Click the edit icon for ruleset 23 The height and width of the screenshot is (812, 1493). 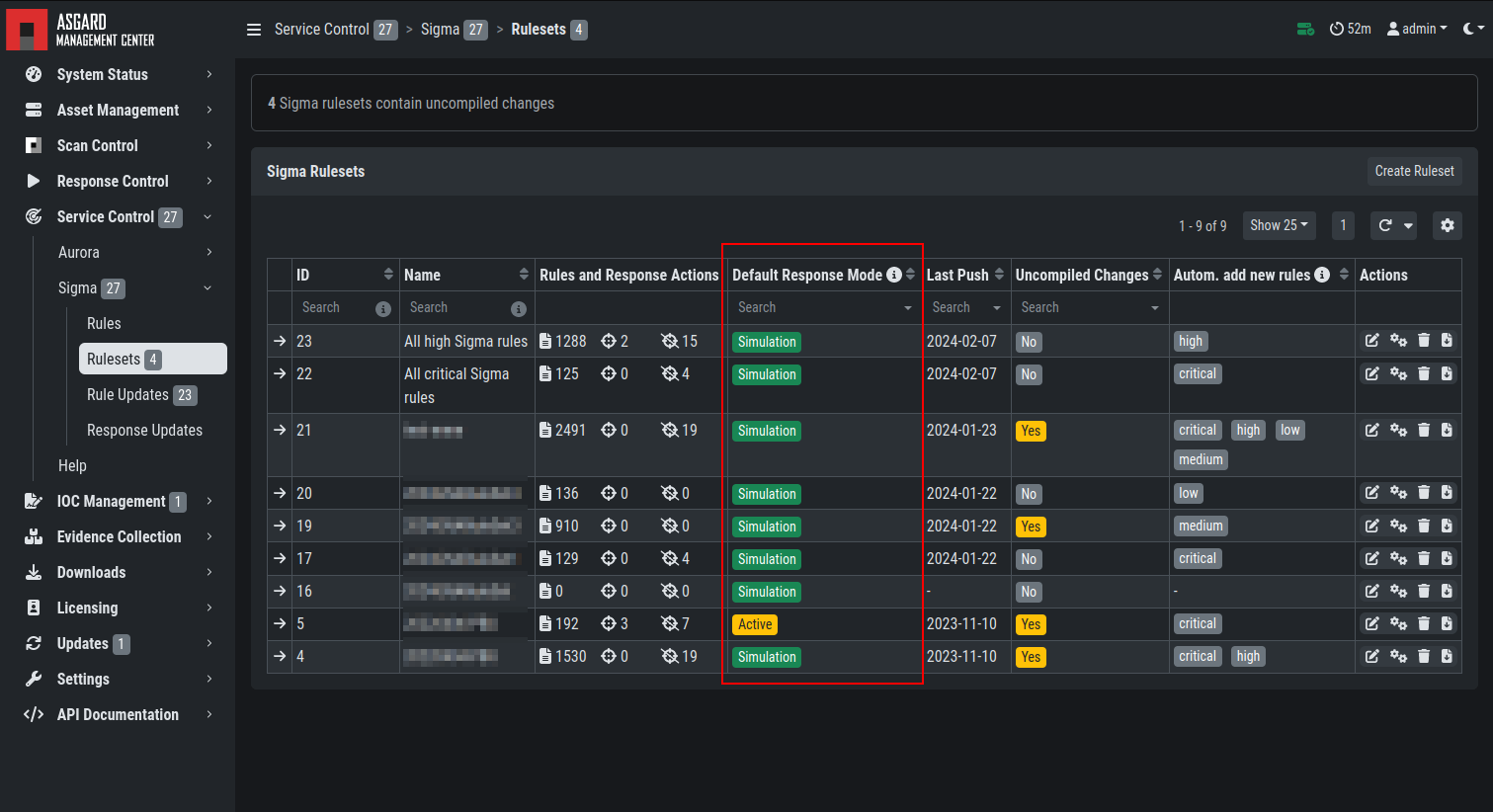point(1371,341)
